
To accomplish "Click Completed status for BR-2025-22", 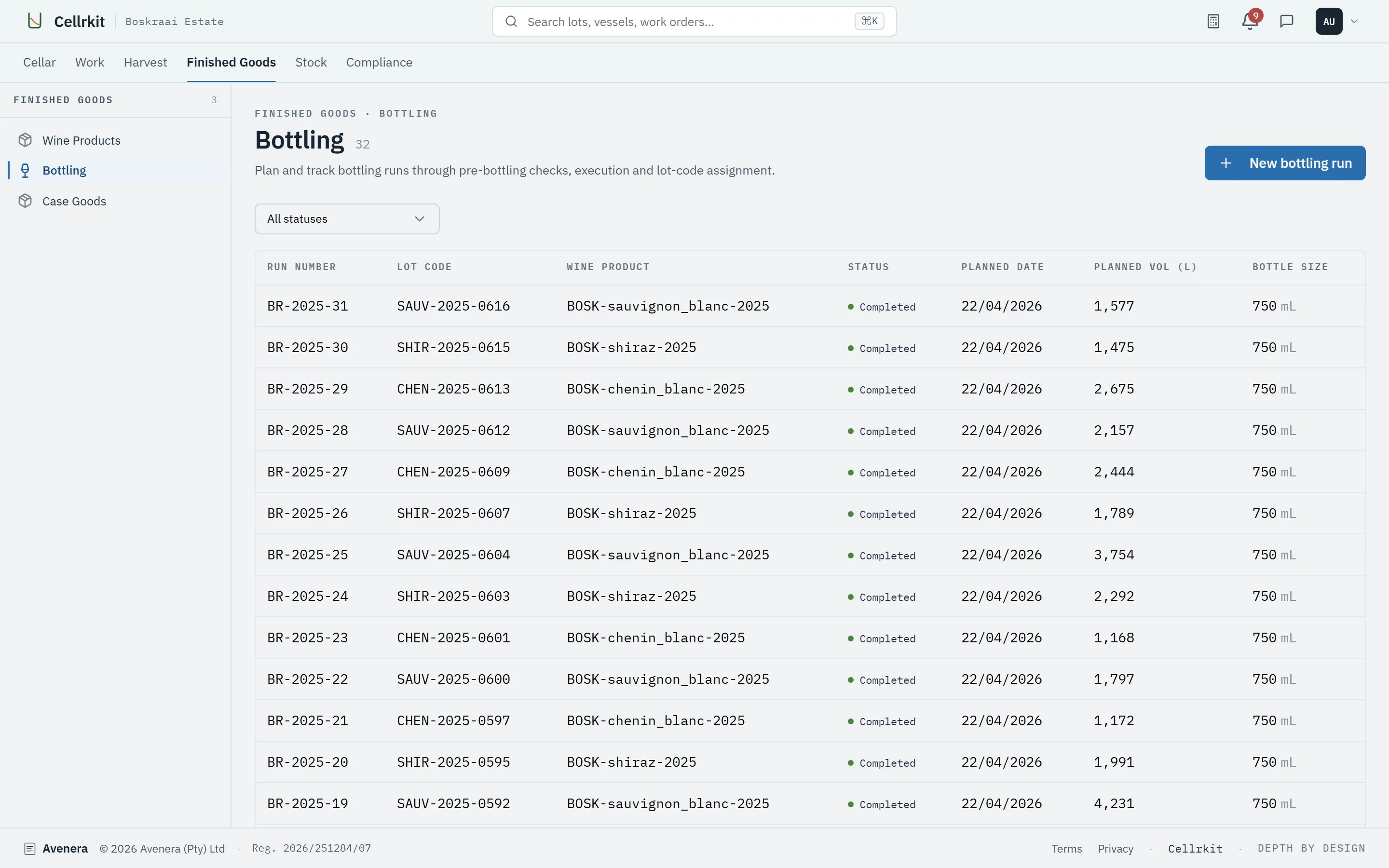I will click(x=882, y=680).
